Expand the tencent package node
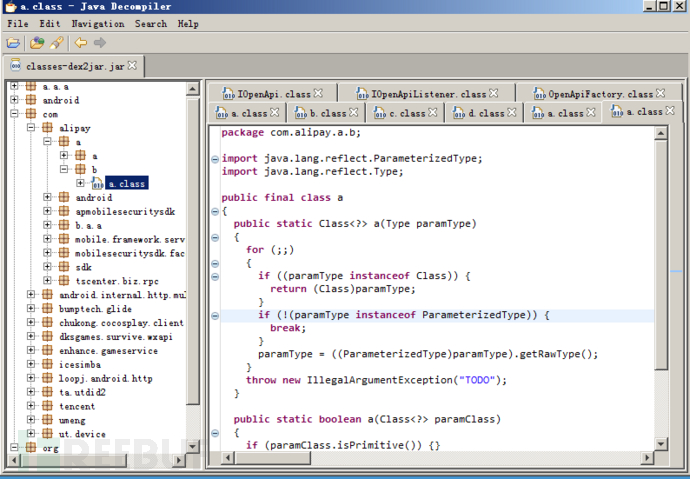The image size is (690, 479). point(31,406)
